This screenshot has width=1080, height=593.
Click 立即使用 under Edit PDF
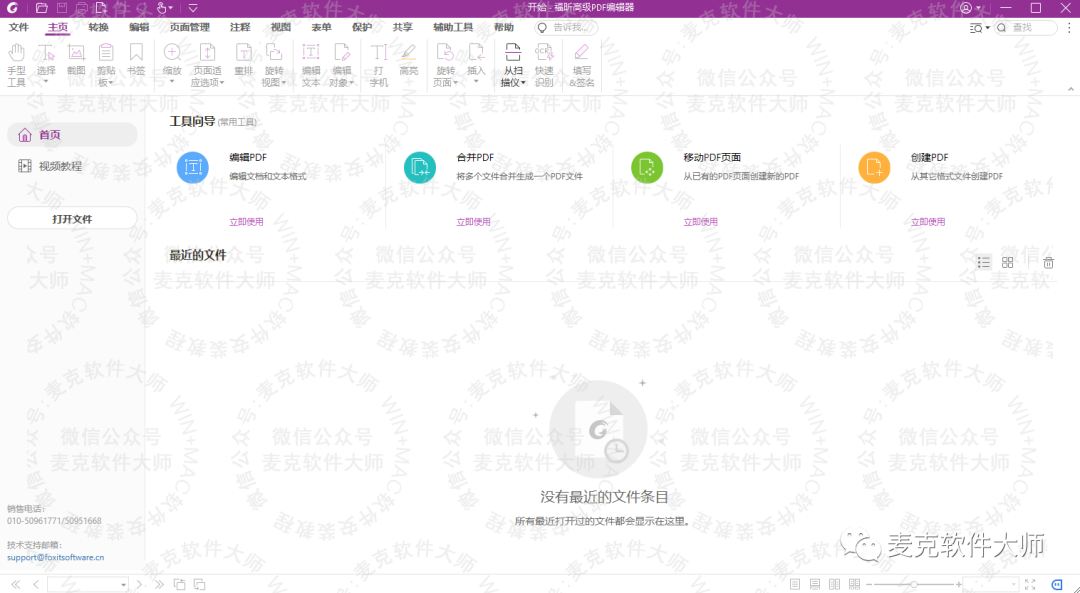coord(246,222)
